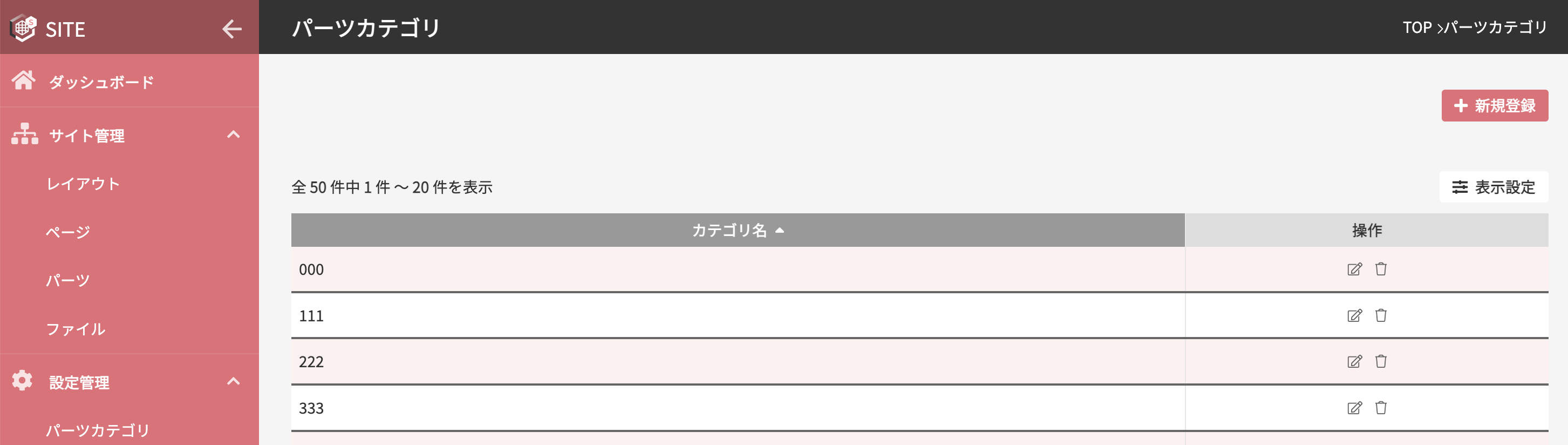Follow the TOP breadcrumb link
This screenshot has width=1568, height=445.
point(1416,28)
